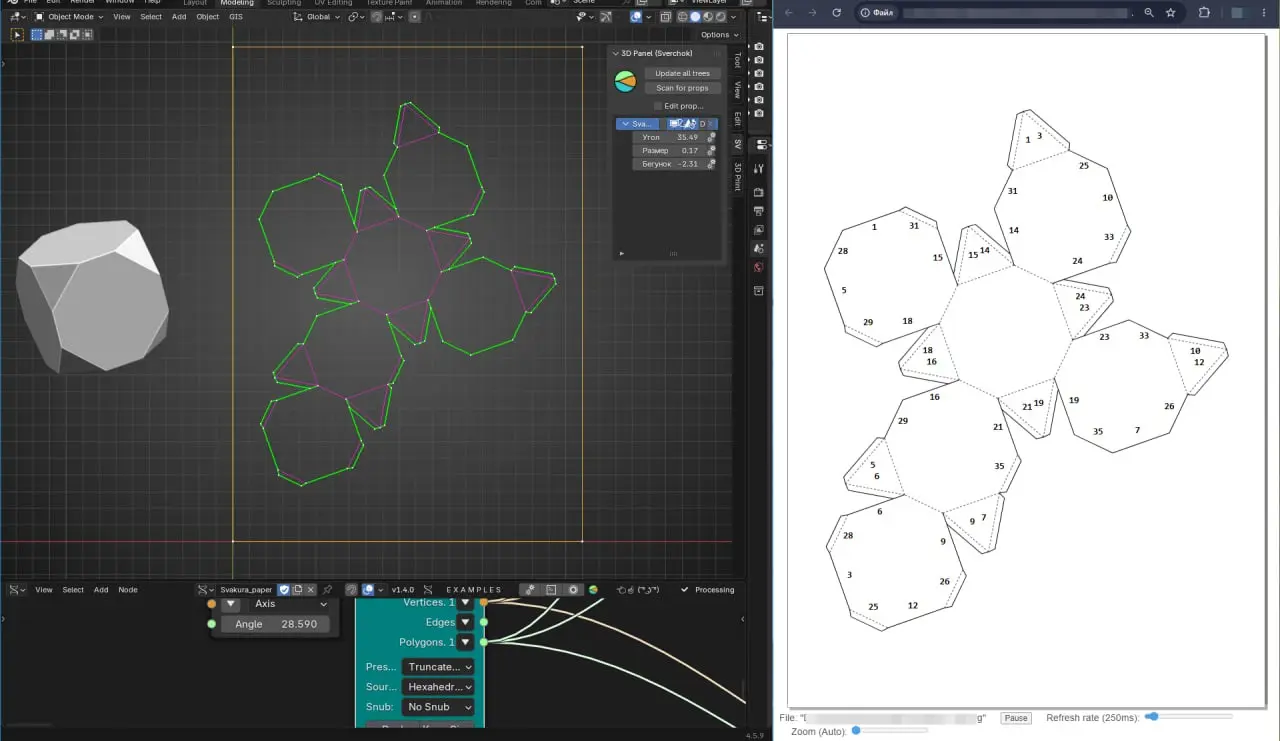1280x741 pixels.
Task: Open the Tool properties wrench icon
Action: [x=759, y=169]
